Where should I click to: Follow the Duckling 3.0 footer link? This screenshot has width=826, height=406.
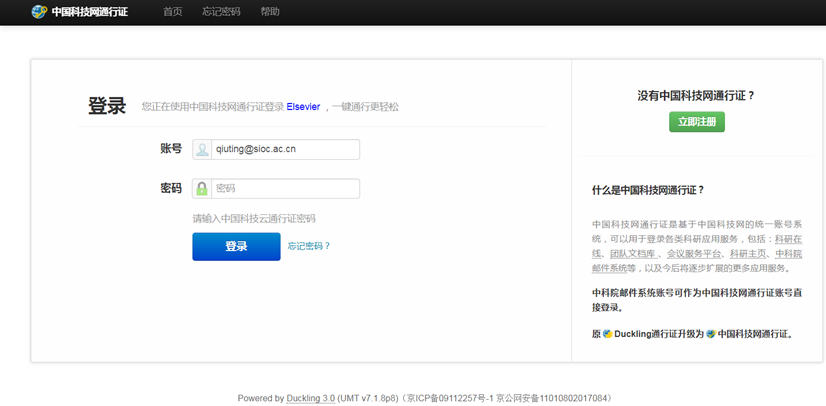tap(310, 398)
